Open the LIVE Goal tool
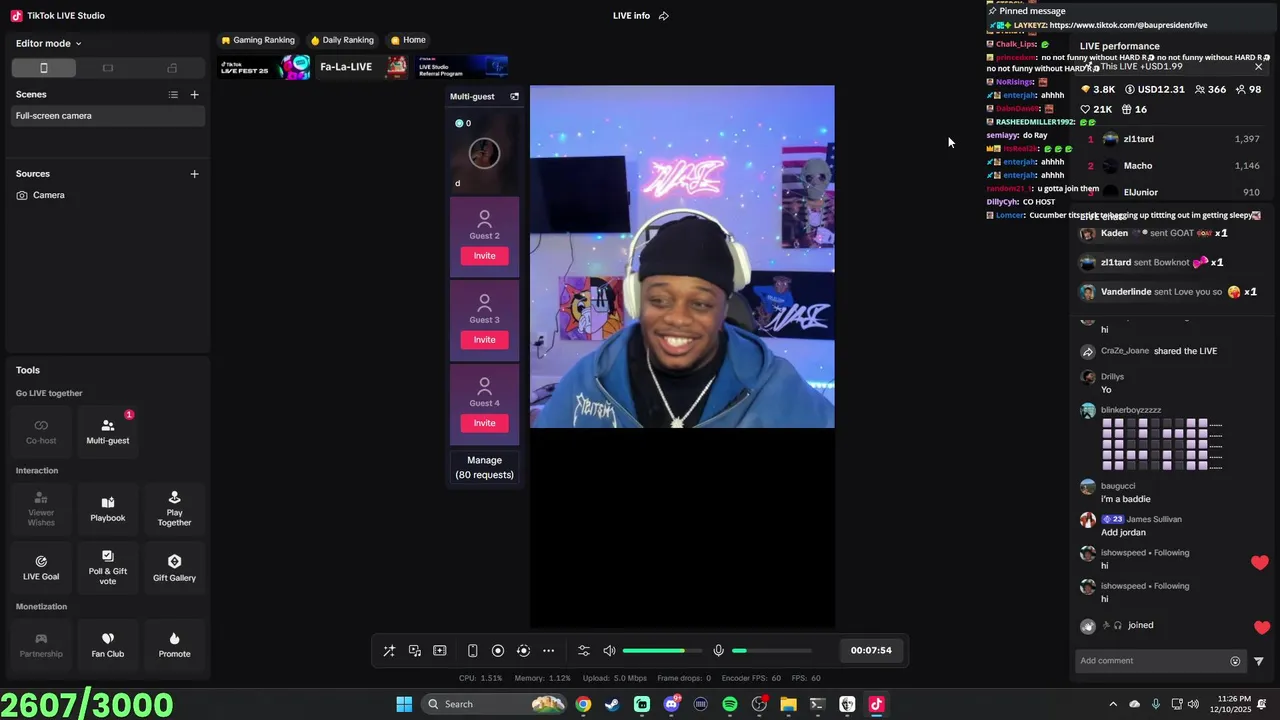The height and width of the screenshot is (720, 1280). pyautogui.click(x=41, y=567)
